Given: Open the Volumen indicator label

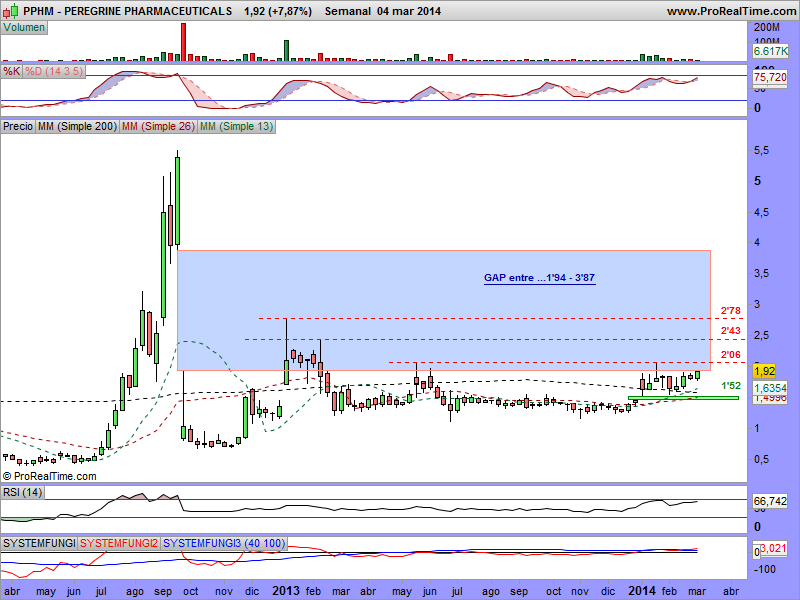Looking at the screenshot, I should (24, 28).
